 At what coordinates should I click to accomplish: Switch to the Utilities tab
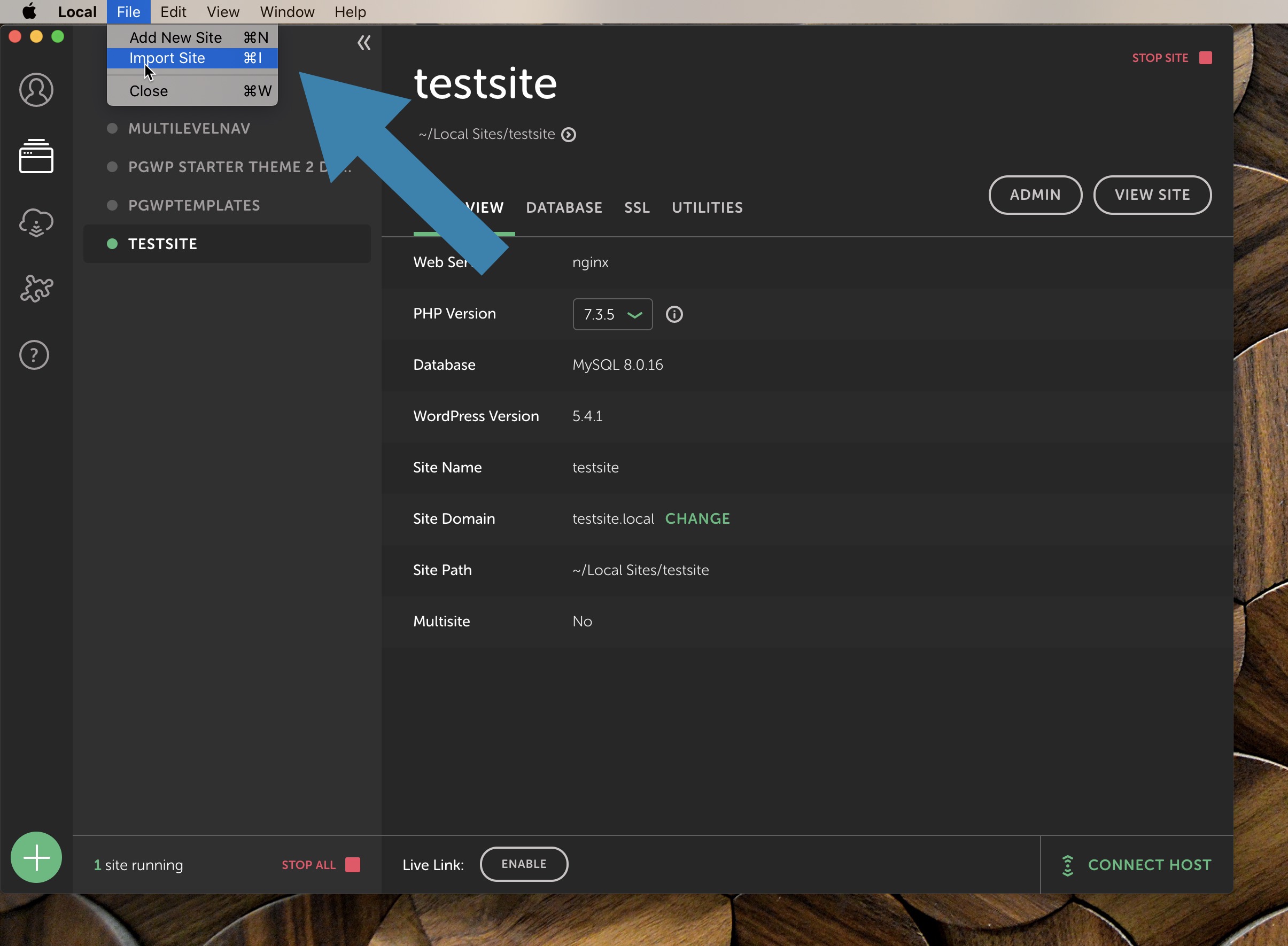(707, 207)
